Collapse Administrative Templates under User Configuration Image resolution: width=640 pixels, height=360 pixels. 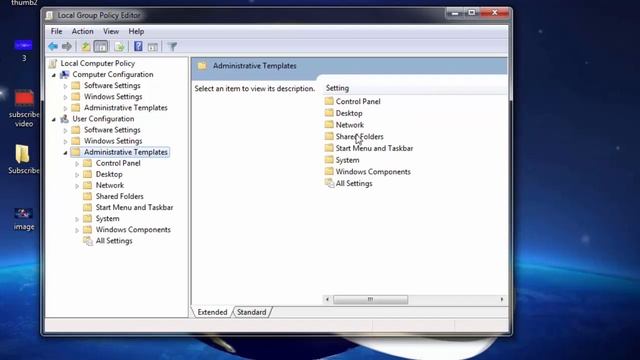pos(65,153)
